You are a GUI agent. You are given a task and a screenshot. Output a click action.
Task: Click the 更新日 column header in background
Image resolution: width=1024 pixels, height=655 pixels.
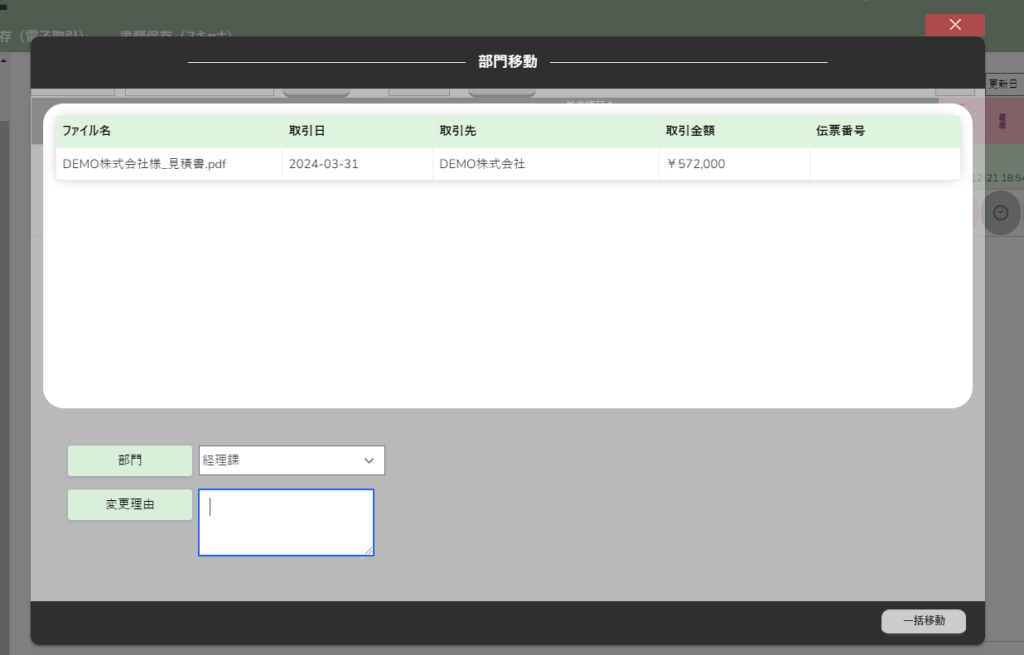(x=1003, y=84)
